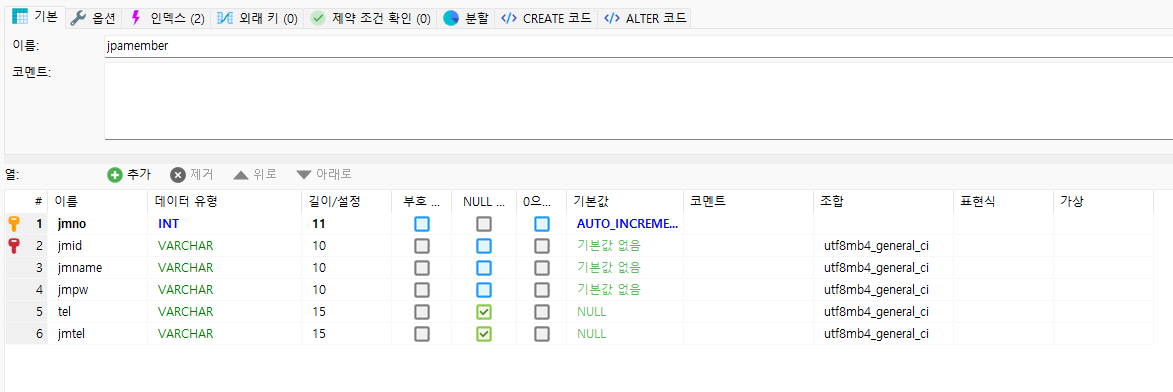Click the 코멘트 column header
The image size is (1173, 392).
(x=748, y=201)
